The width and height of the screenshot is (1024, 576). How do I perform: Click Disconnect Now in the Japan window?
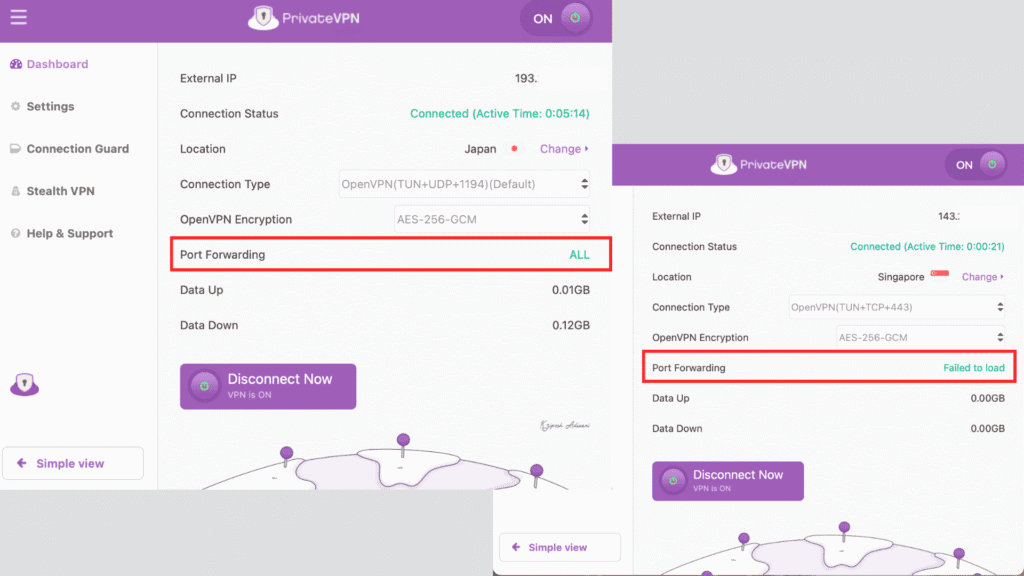(x=268, y=387)
